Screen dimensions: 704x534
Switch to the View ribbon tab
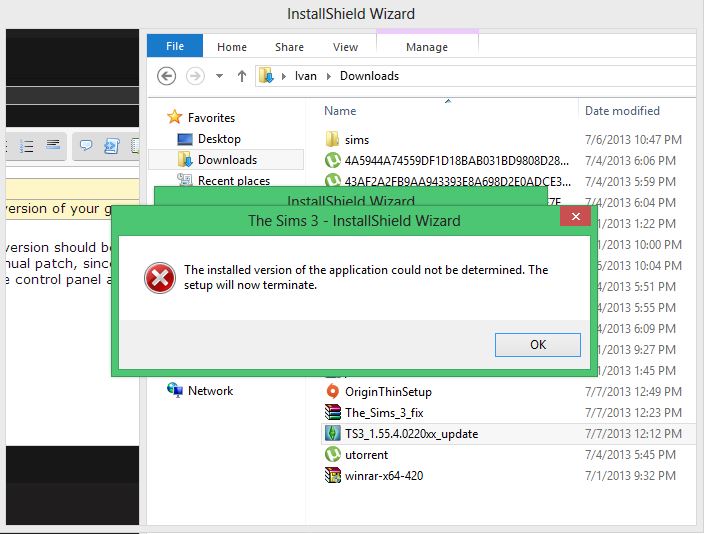click(x=345, y=47)
